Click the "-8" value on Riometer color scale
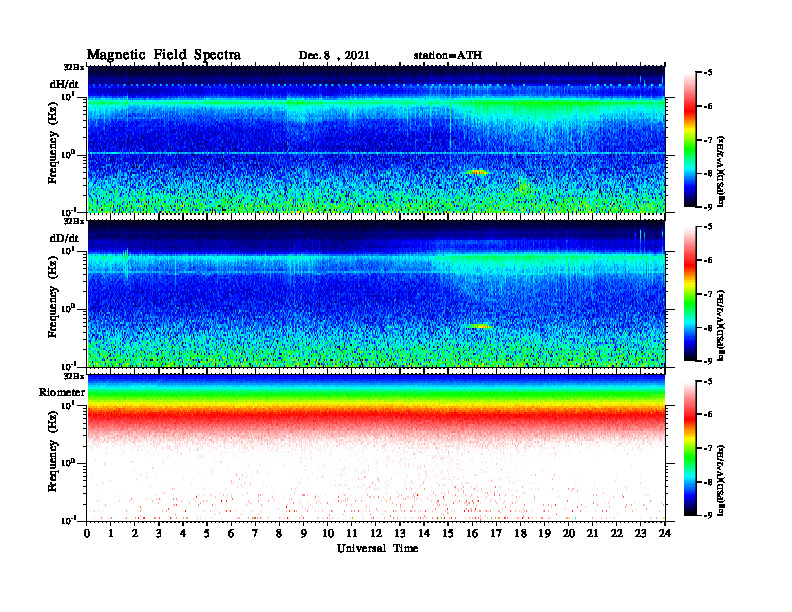 tap(708, 482)
